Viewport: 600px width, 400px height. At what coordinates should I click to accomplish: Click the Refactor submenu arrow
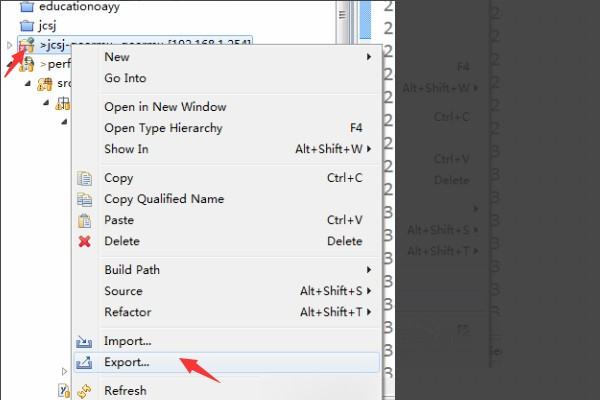[369, 312]
